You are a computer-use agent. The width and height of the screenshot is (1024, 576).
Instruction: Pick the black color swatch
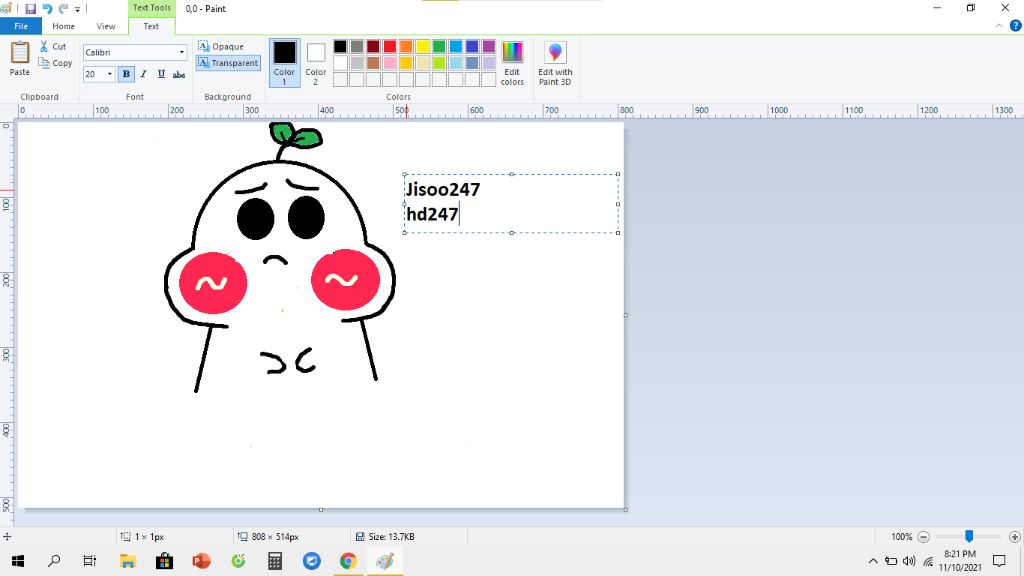pos(340,46)
